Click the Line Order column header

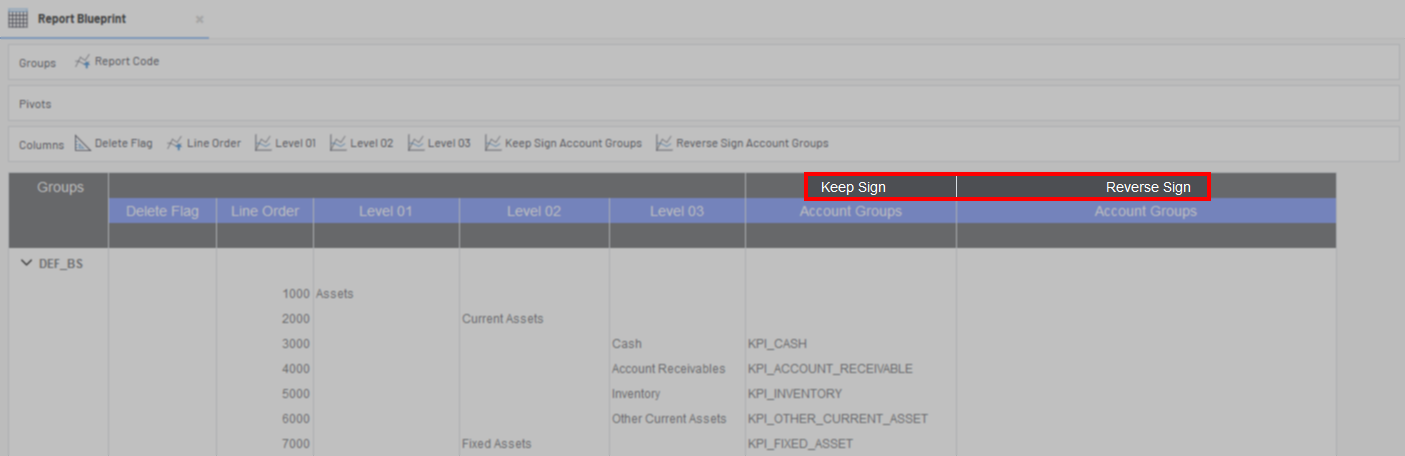pyautogui.click(x=264, y=211)
